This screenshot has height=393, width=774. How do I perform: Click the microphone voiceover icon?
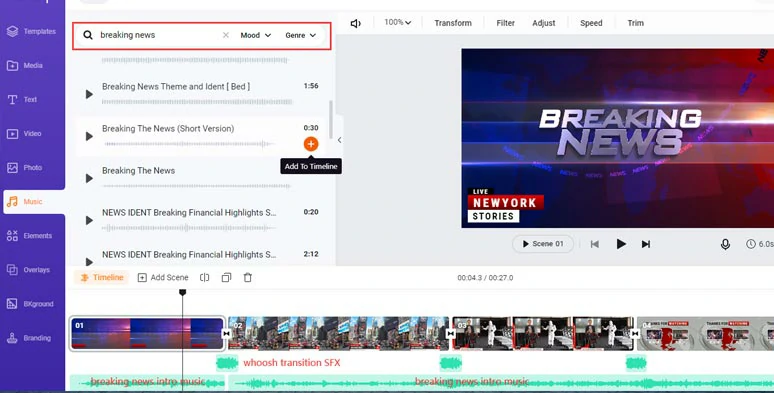coord(725,244)
